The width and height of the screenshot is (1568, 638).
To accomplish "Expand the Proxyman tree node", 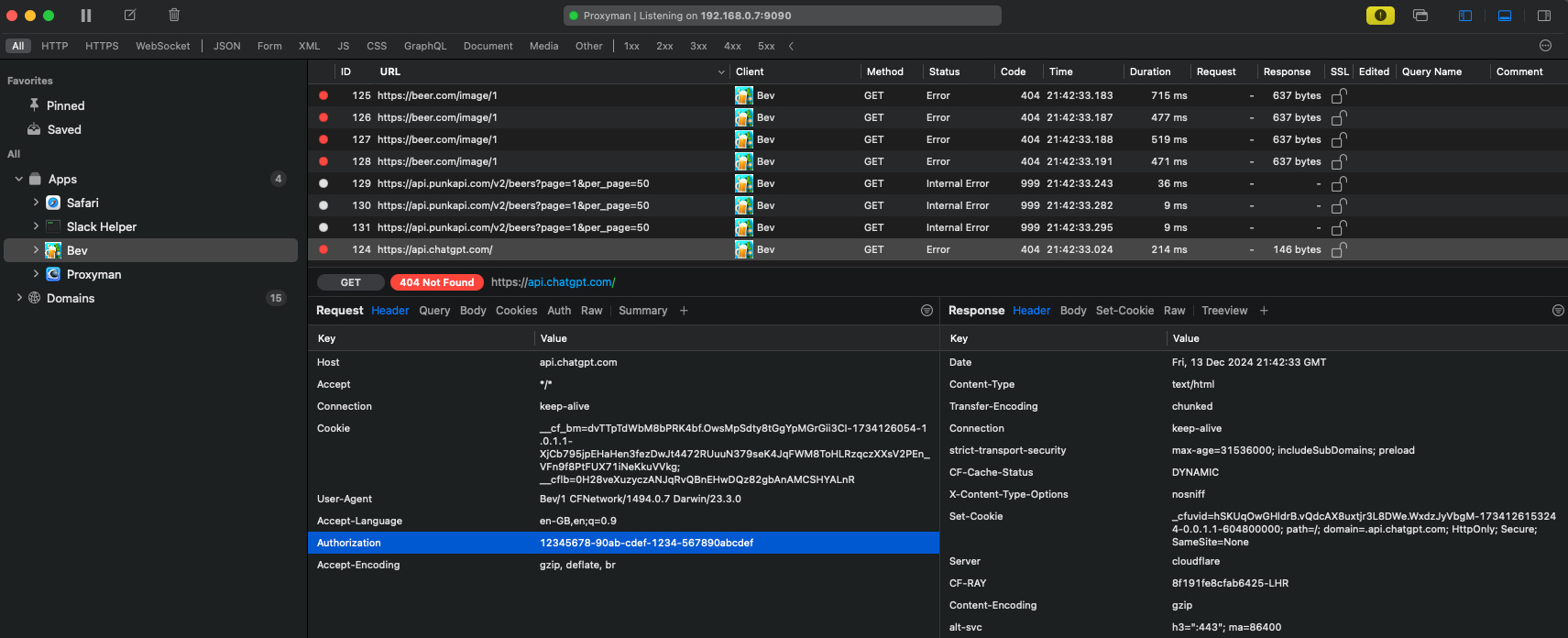I will (x=36, y=274).
